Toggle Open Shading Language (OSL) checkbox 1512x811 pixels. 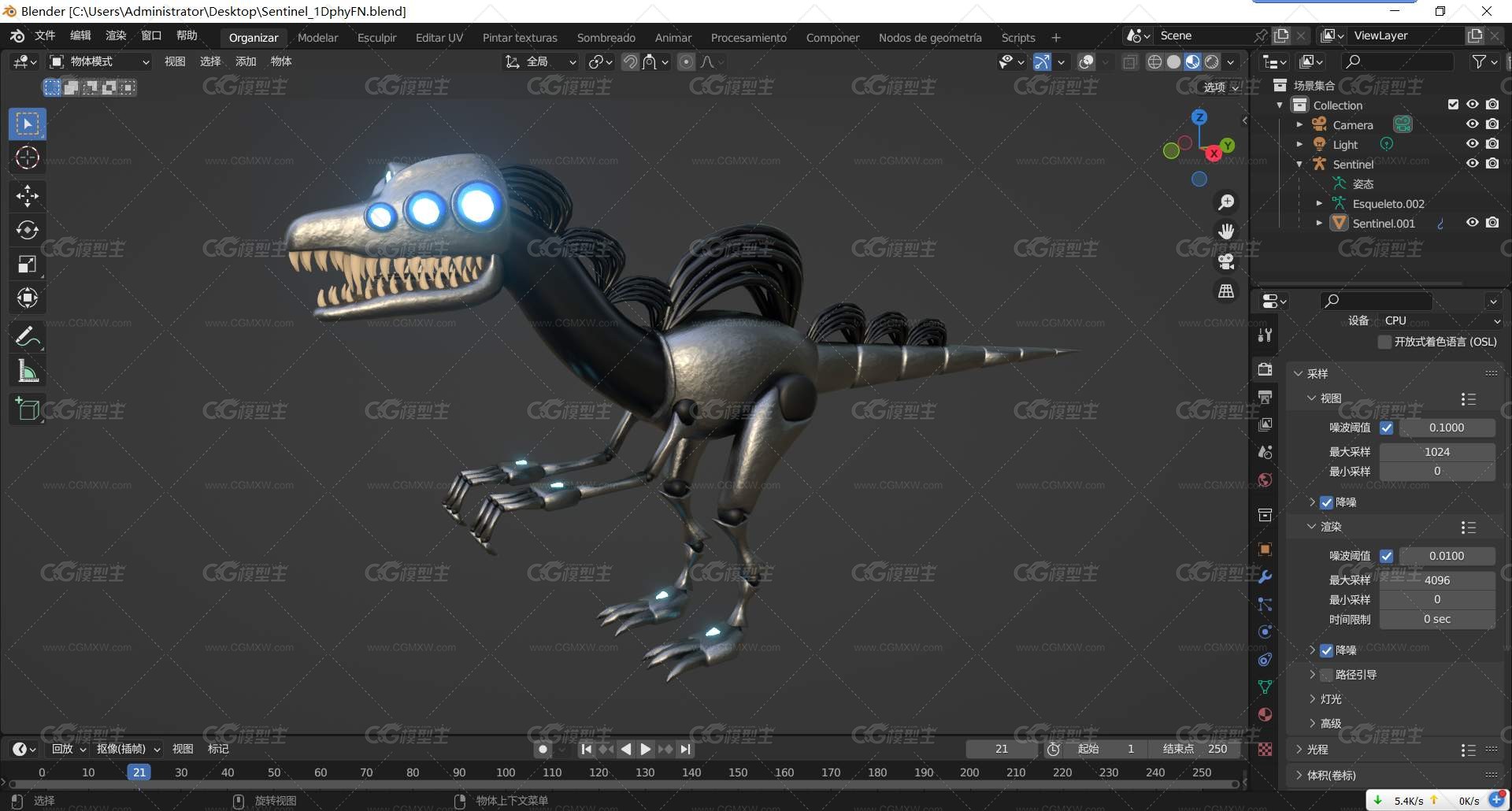point(1384,342)
